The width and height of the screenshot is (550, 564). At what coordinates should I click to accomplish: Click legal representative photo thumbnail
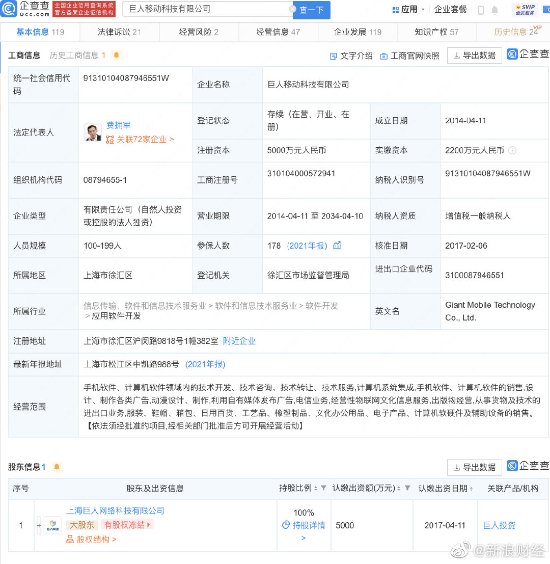[x=93, y=132]
